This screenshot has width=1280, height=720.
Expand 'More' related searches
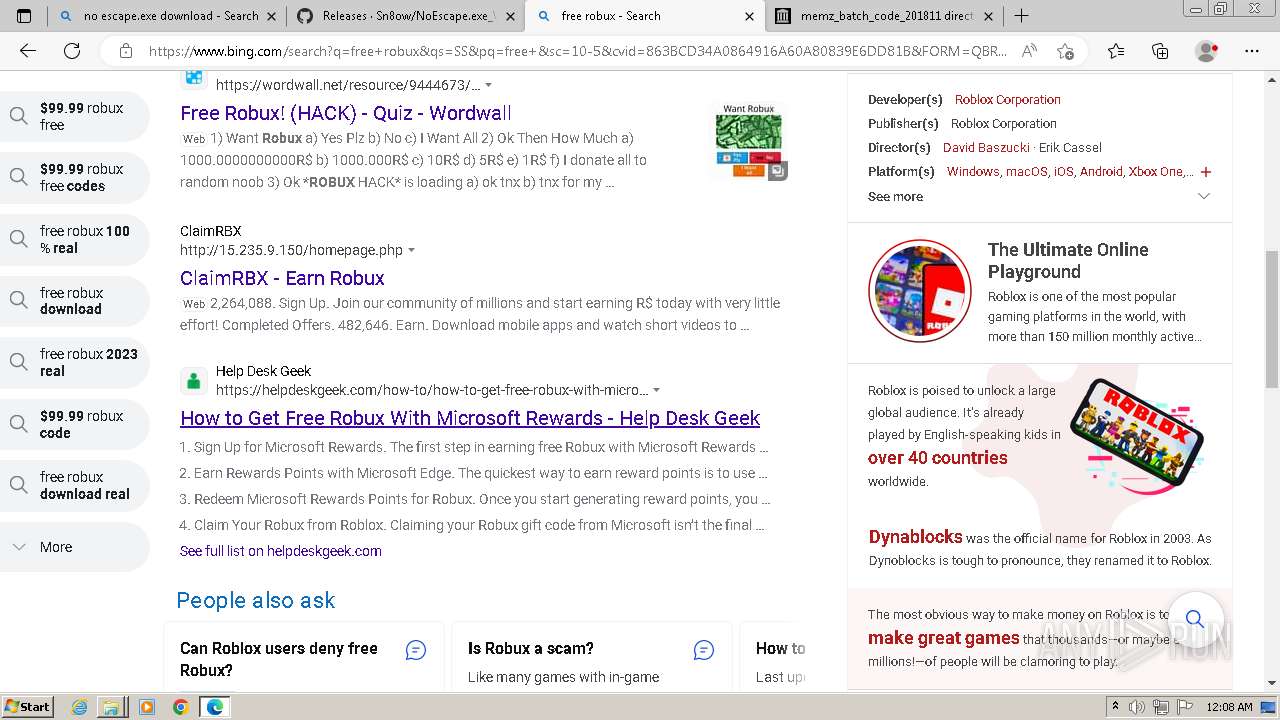point(75,547)
